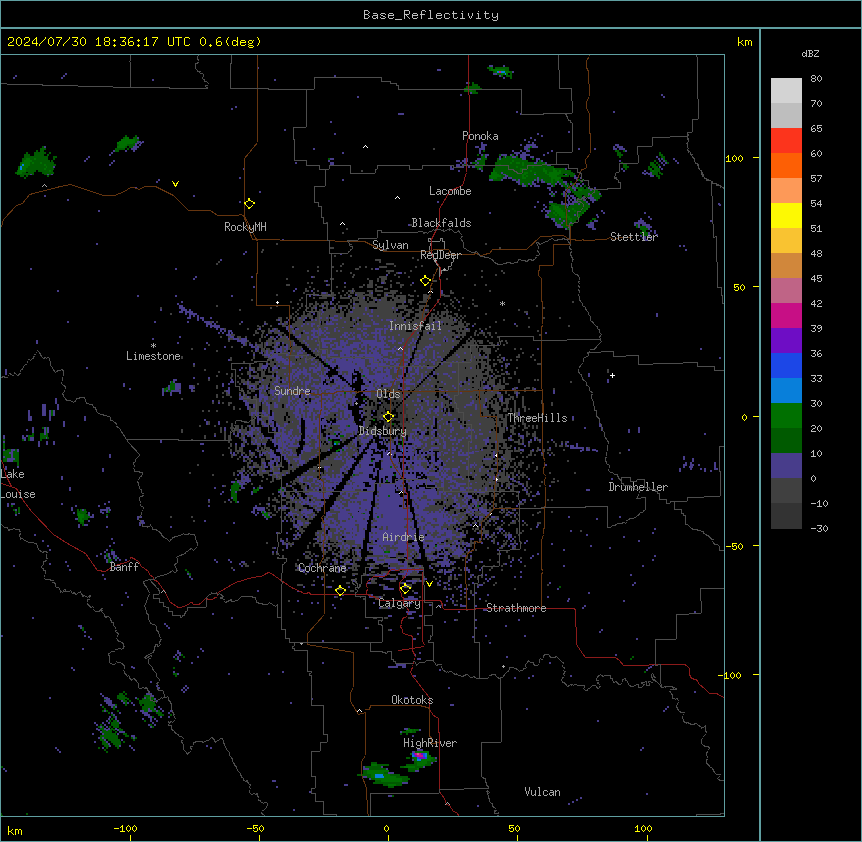
Task: Select the yellow v marker northwest of RockyMH
Action: [x=175, y=184]
